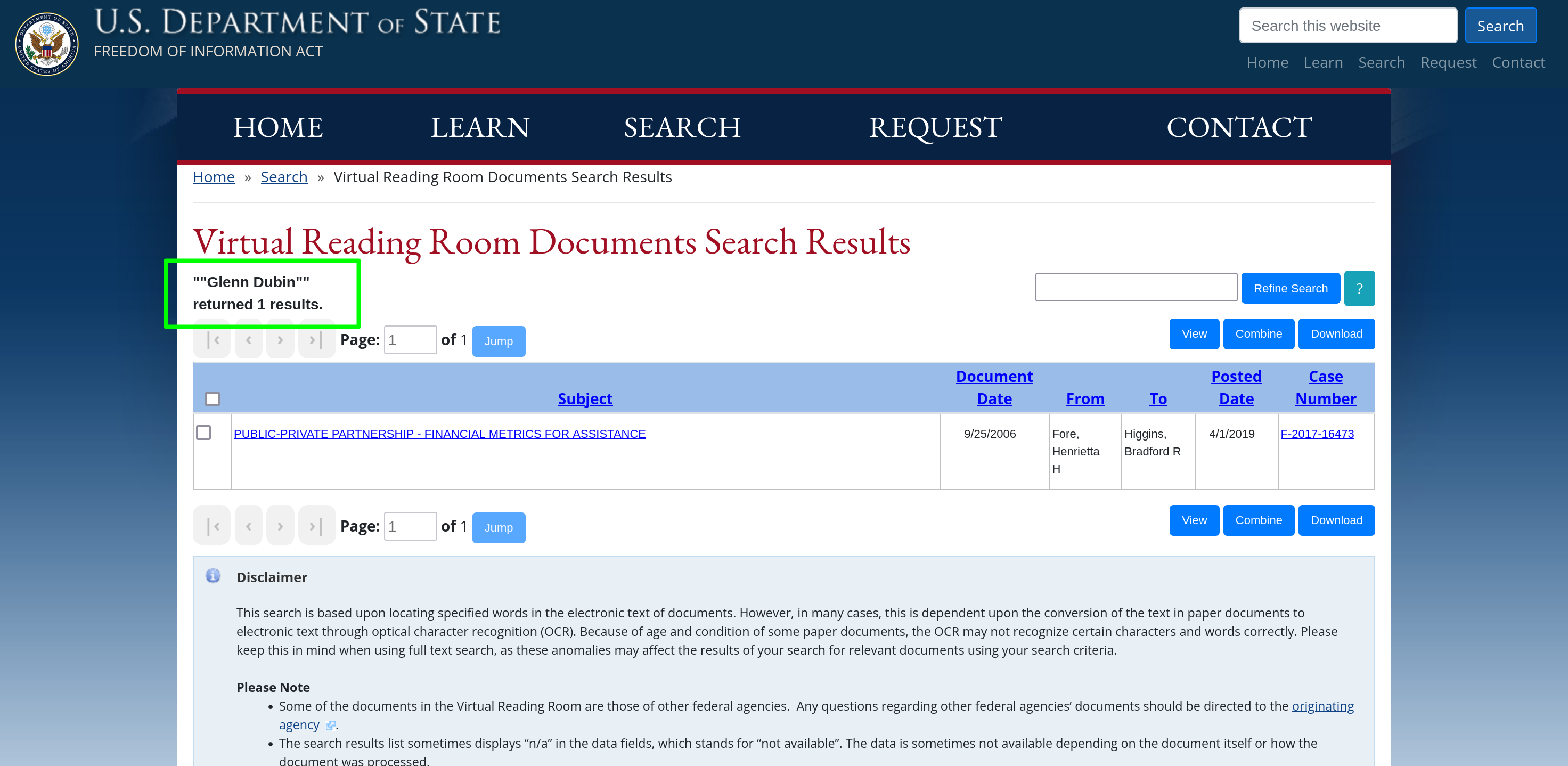This screenshot has height=766, width=1568.
Task: Click the top View button
Action: coord(1194,333)
